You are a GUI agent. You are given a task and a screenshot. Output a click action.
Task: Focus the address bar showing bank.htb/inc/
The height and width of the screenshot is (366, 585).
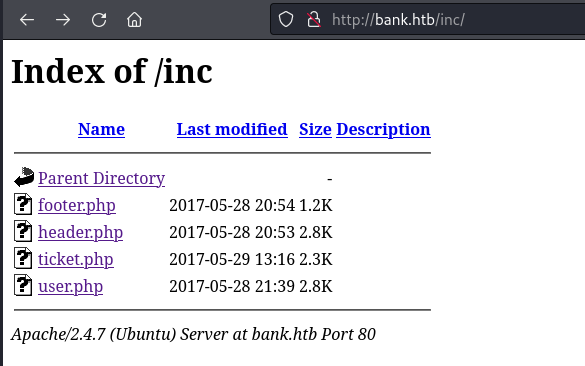pos(428,19)
